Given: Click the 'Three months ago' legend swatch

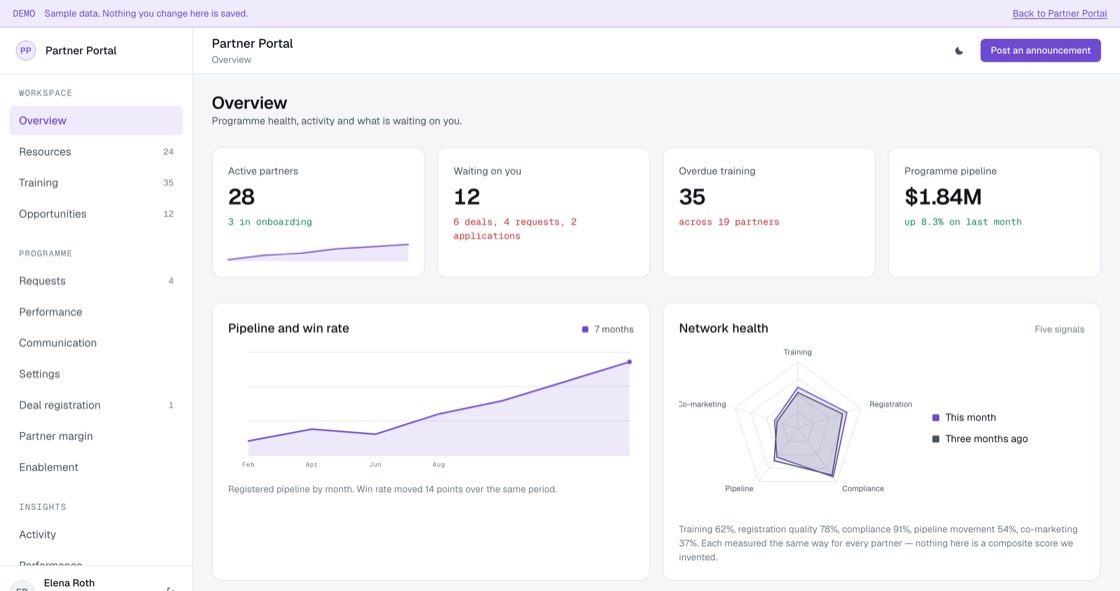Looking at the screenshot, I should 936,439.
